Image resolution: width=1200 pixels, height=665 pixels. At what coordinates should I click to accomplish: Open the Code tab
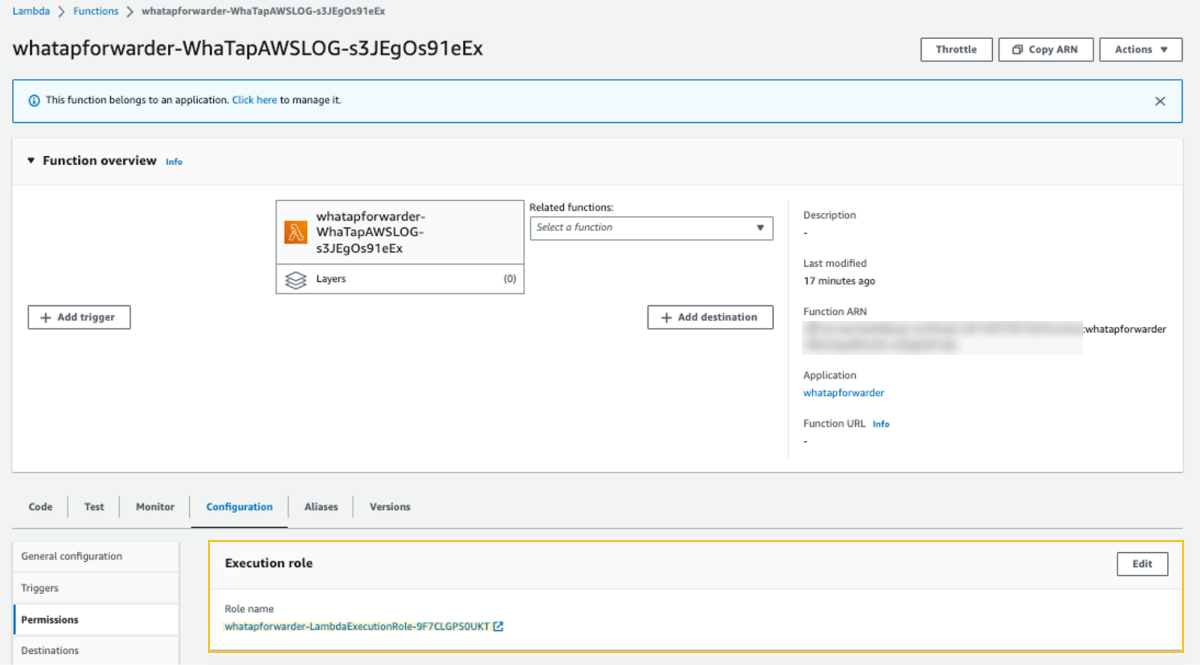40,507
